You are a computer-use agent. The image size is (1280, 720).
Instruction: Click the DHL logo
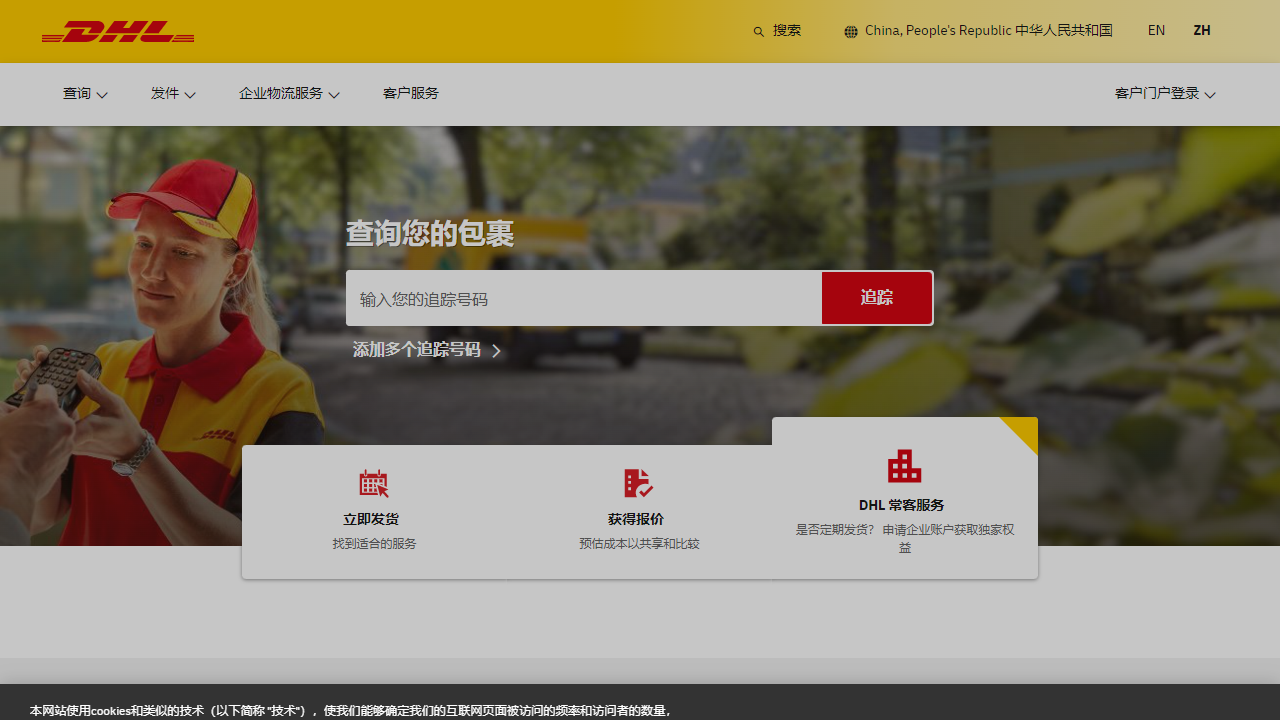coord(118,32)
